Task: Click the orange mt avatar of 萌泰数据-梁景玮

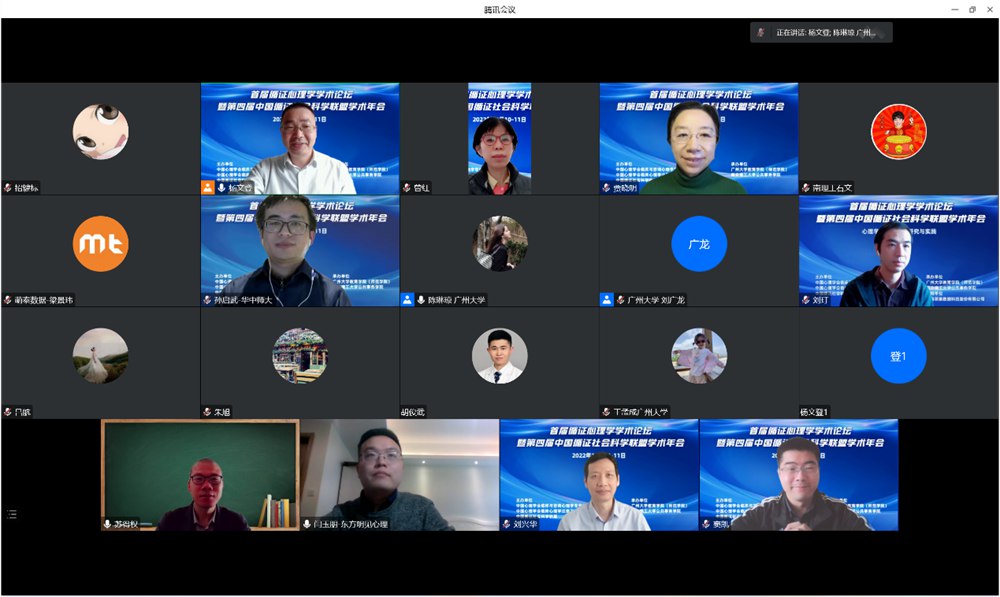Action: pyautogui.click(x=100, y=244)
